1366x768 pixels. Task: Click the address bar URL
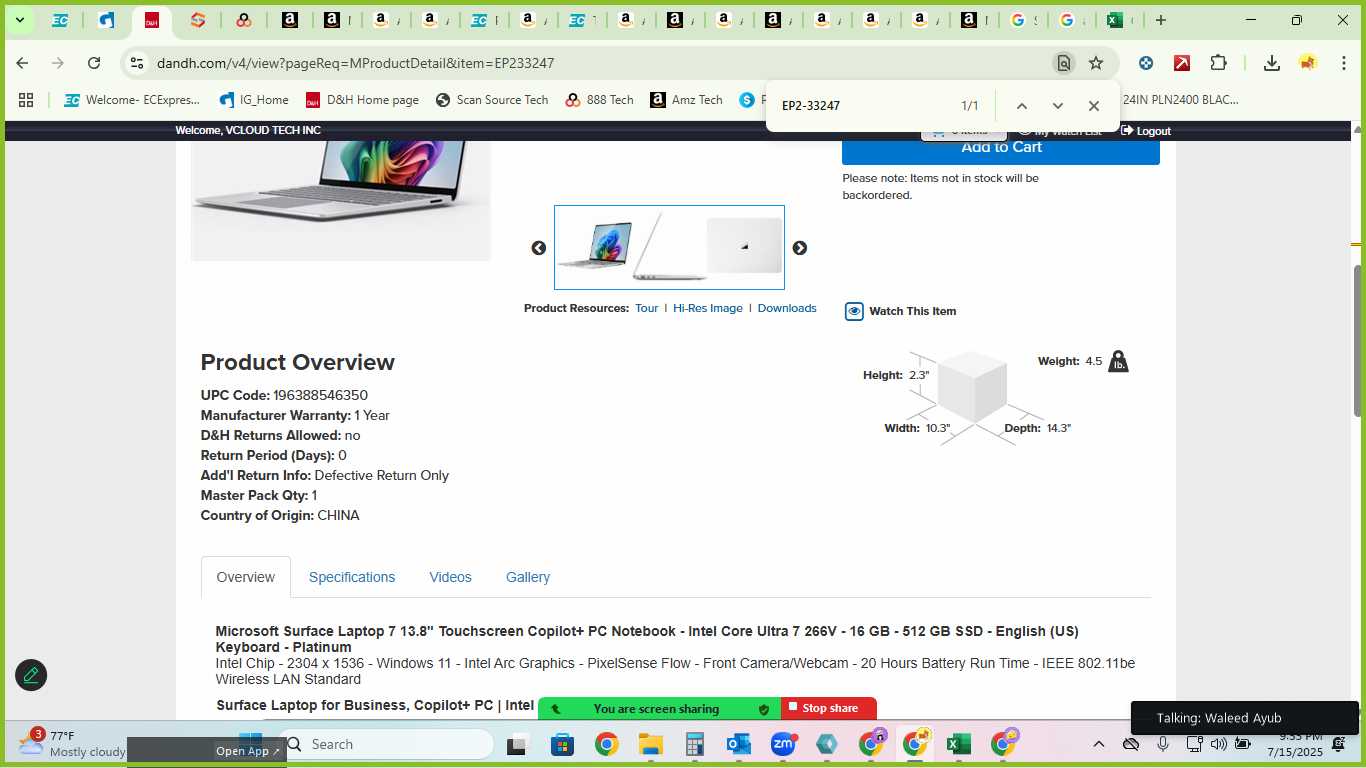(x=355, y=63)
